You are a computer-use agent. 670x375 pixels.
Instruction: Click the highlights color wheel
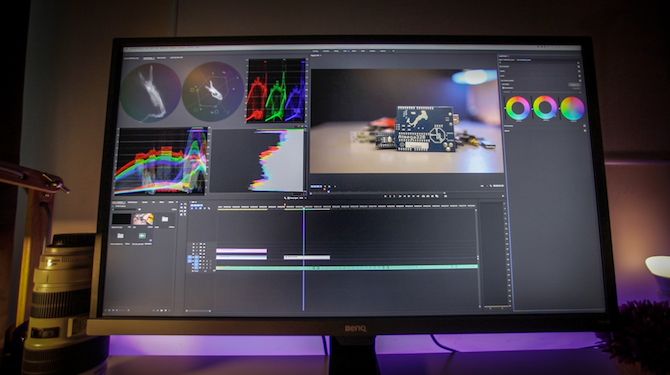click(572, 108)
